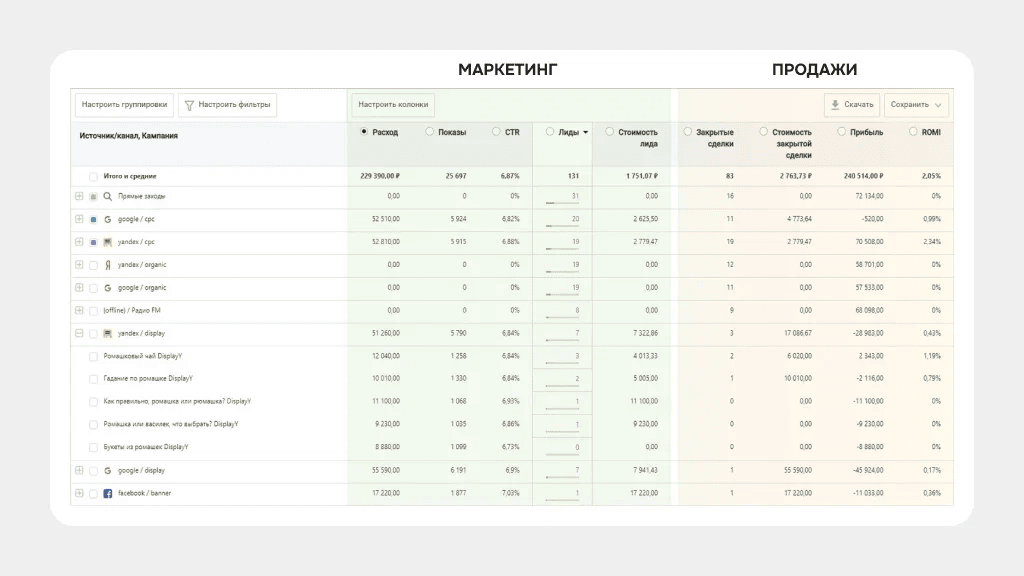Image resolution: width=1024 pixels, height=576 pixels.
Task: Click the Настроить колонки button
Action: coord(393,104)
